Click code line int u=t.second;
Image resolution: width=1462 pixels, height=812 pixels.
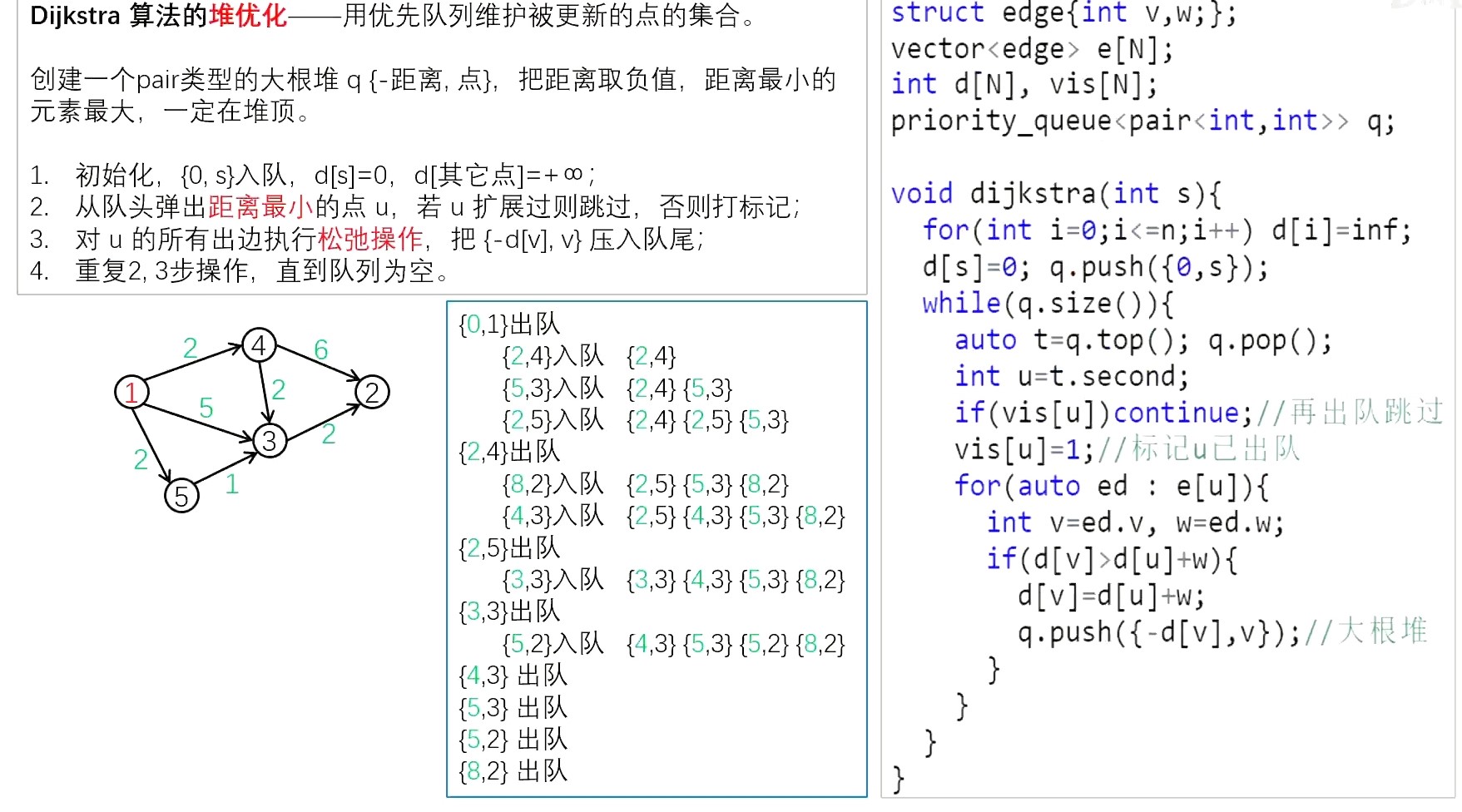tap(1072, 377)
